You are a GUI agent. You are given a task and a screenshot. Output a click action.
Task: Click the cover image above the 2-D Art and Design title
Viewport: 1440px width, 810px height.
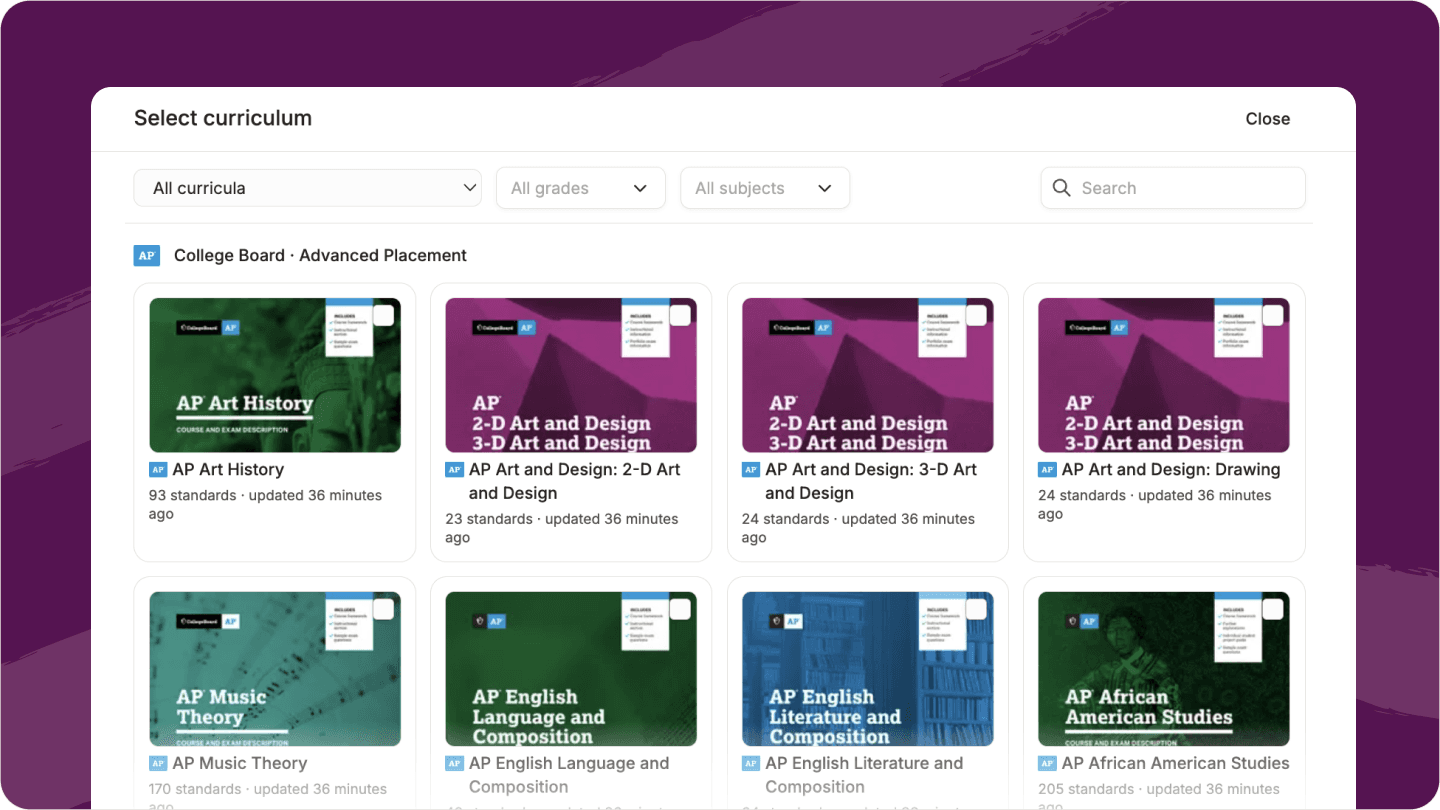click(571, 375)
